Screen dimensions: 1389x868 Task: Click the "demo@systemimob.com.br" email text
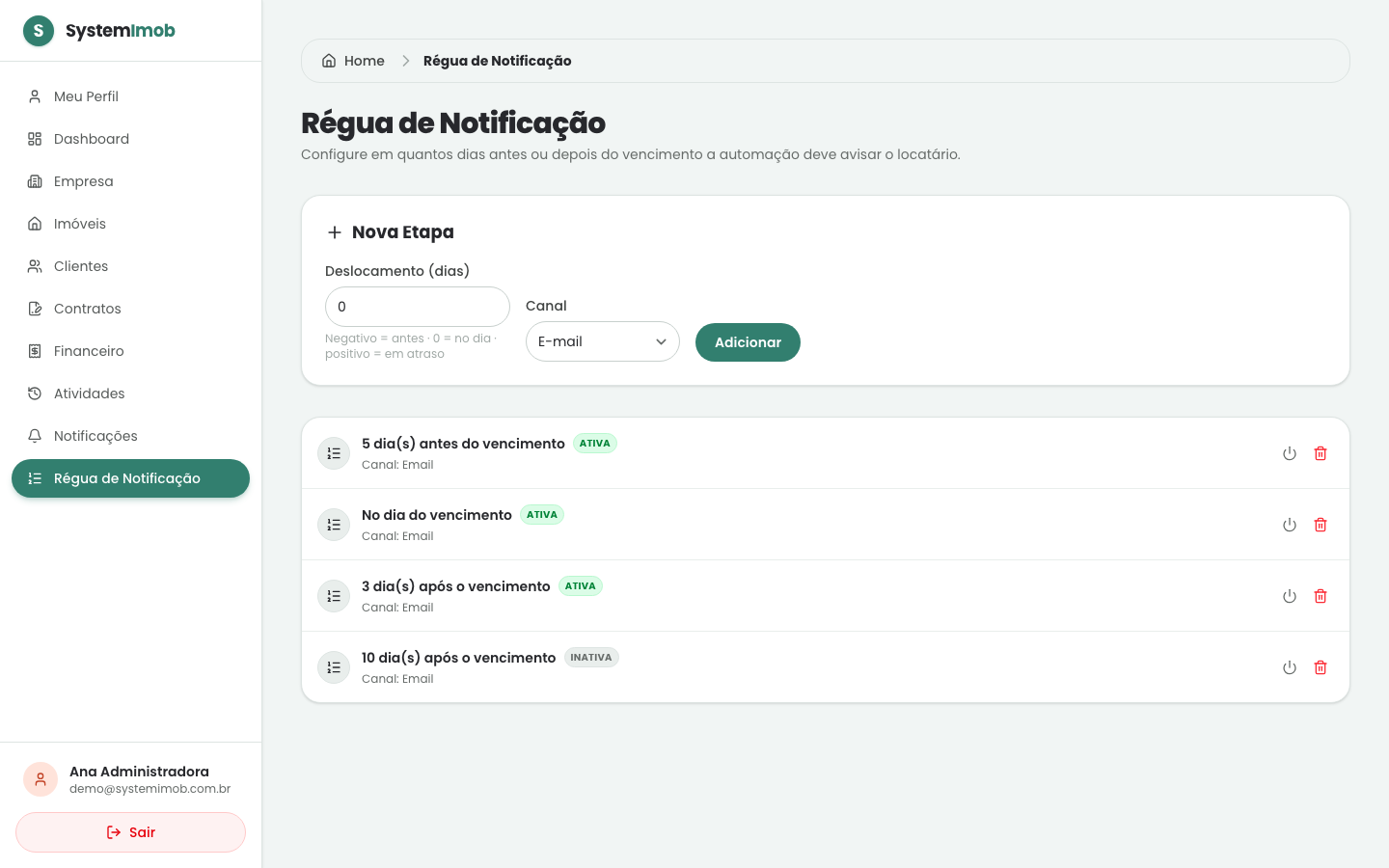coord(150,789)
